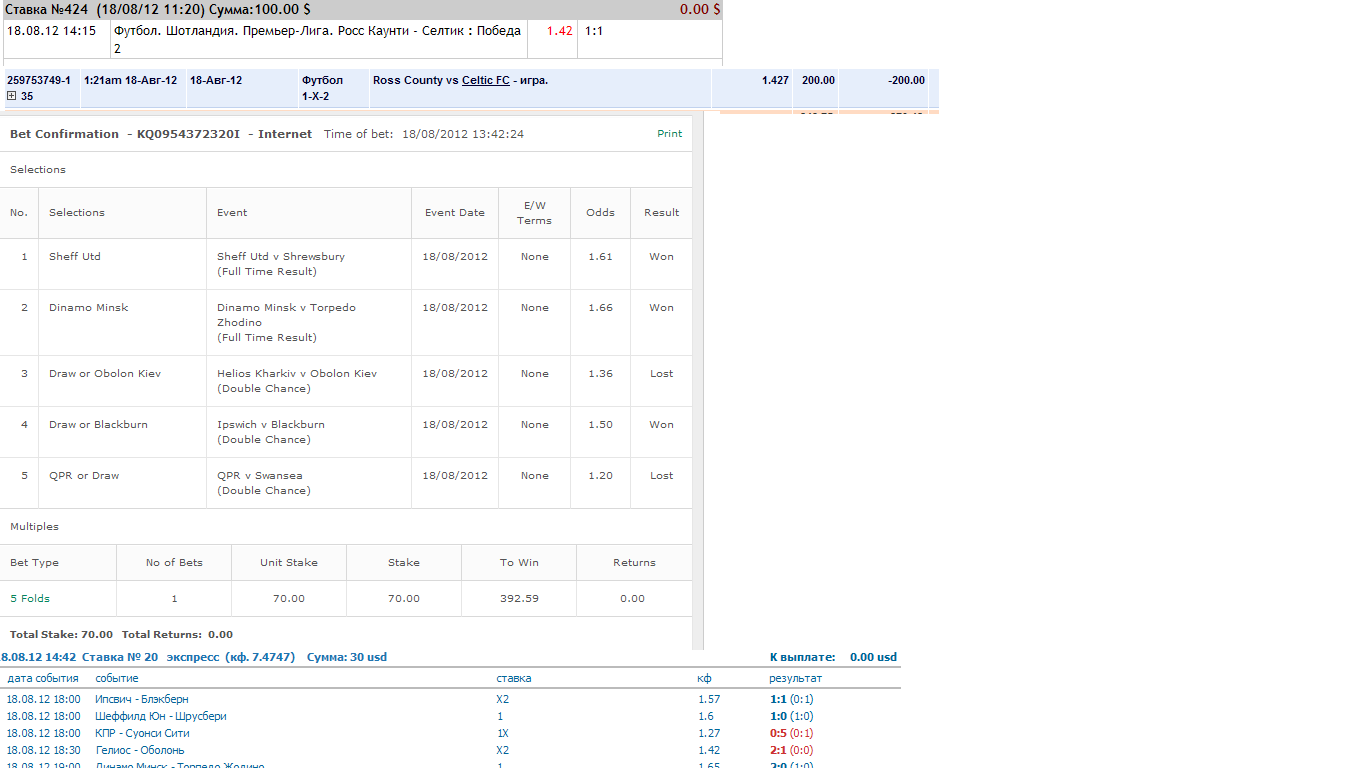Click the 1.66 odds value
Viewport: 1366px width, 768px height.
pyautogui.click(x=600, y=308)
